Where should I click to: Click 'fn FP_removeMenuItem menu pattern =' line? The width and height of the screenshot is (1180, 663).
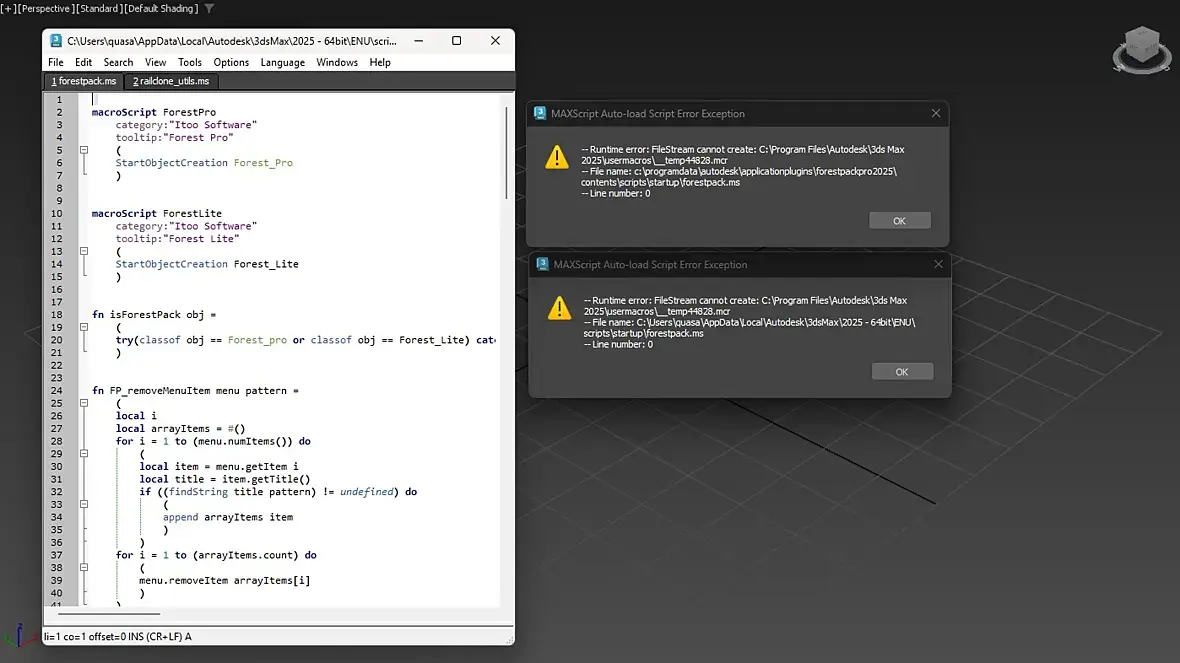pos(195,391)
